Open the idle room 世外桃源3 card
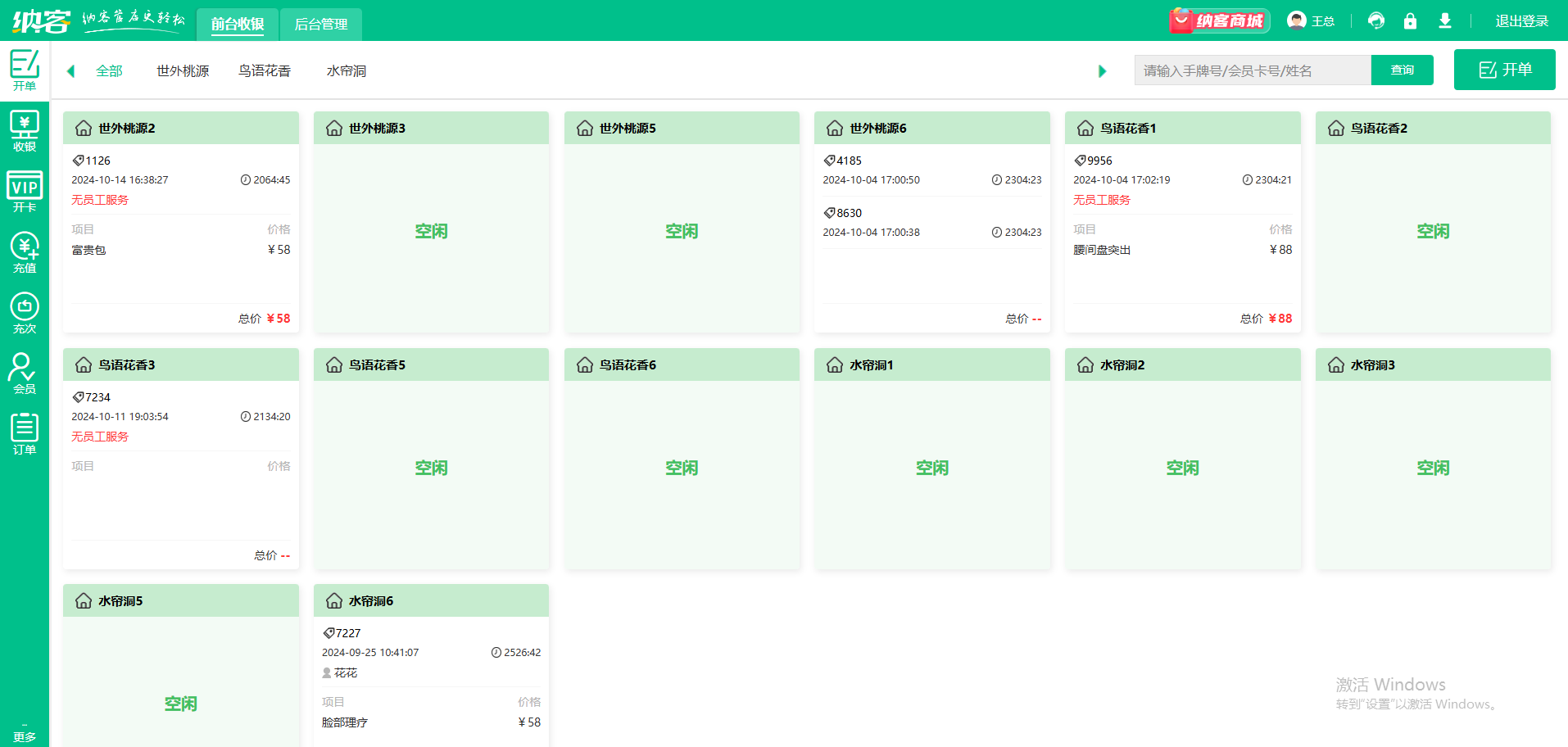 [x=431, y=231]
